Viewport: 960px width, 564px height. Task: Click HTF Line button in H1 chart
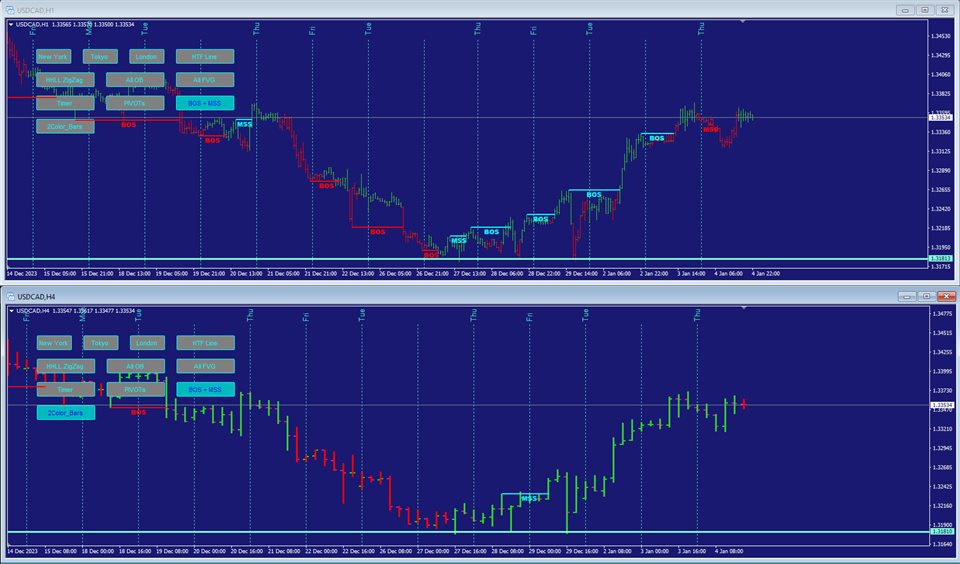(x=204, y=57)
